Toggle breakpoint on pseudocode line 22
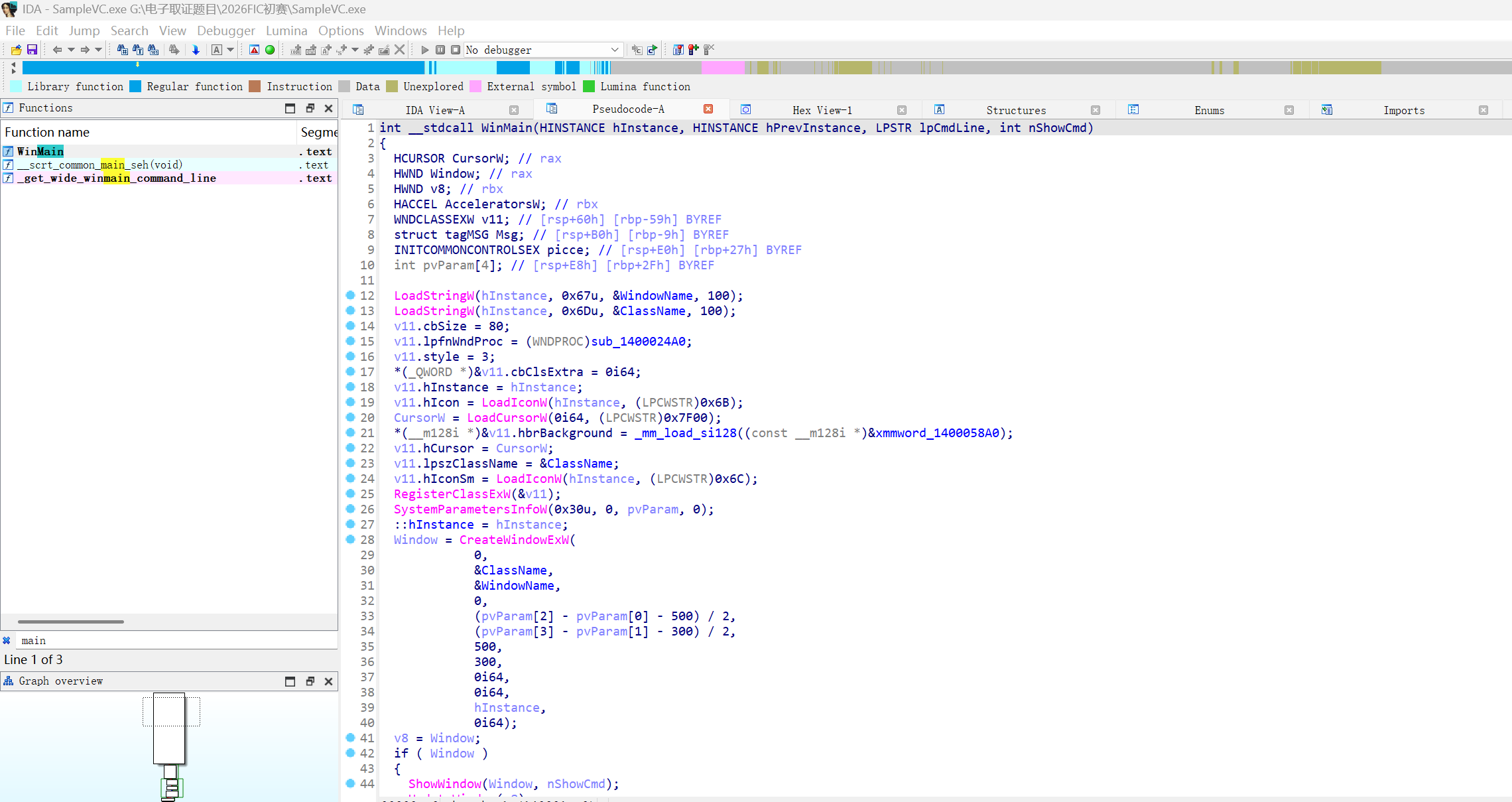This screenshot has width=1512, height=802. tap(351, 448)
